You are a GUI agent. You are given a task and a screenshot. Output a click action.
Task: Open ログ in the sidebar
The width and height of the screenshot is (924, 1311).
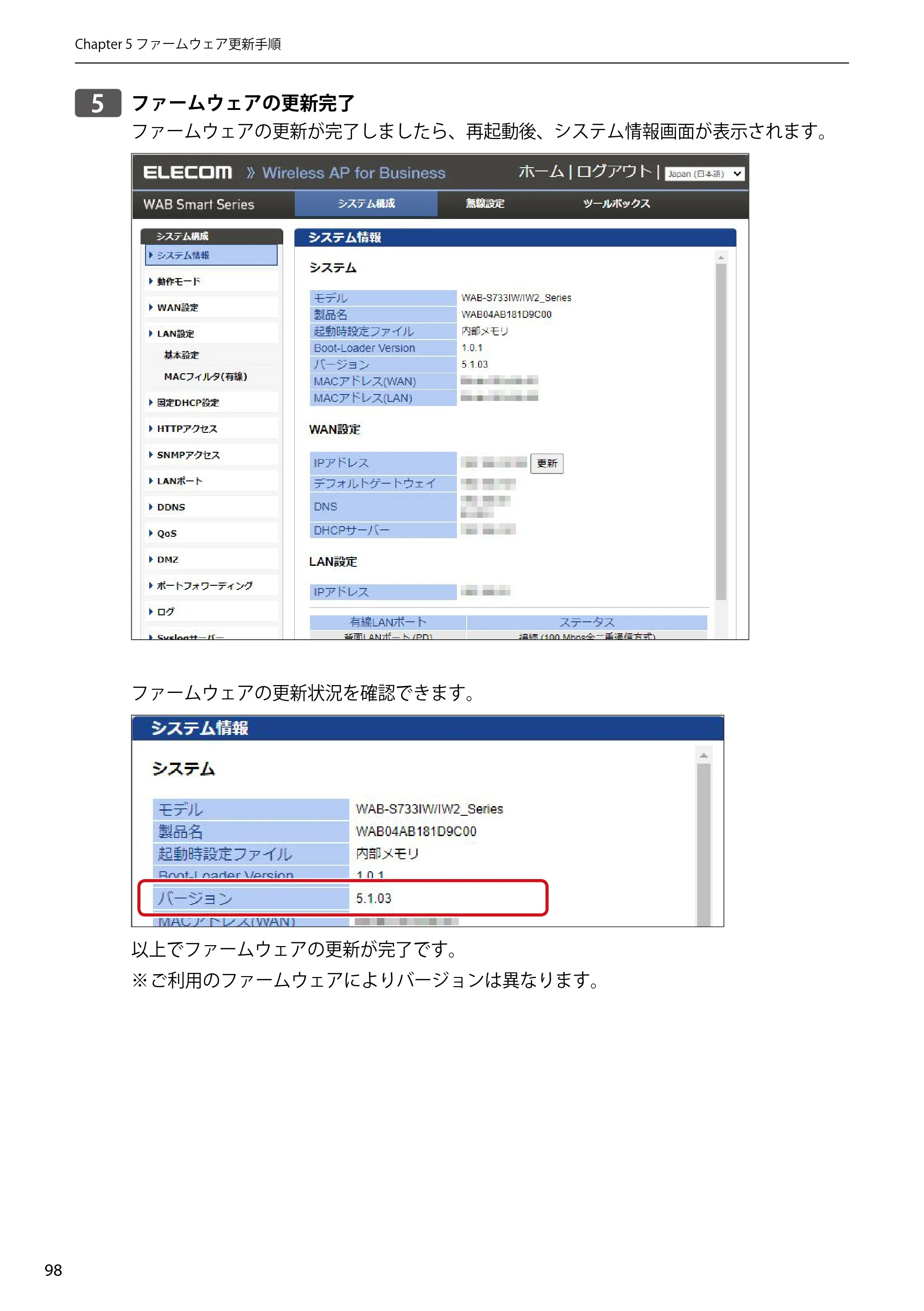[x=211, y=612]
